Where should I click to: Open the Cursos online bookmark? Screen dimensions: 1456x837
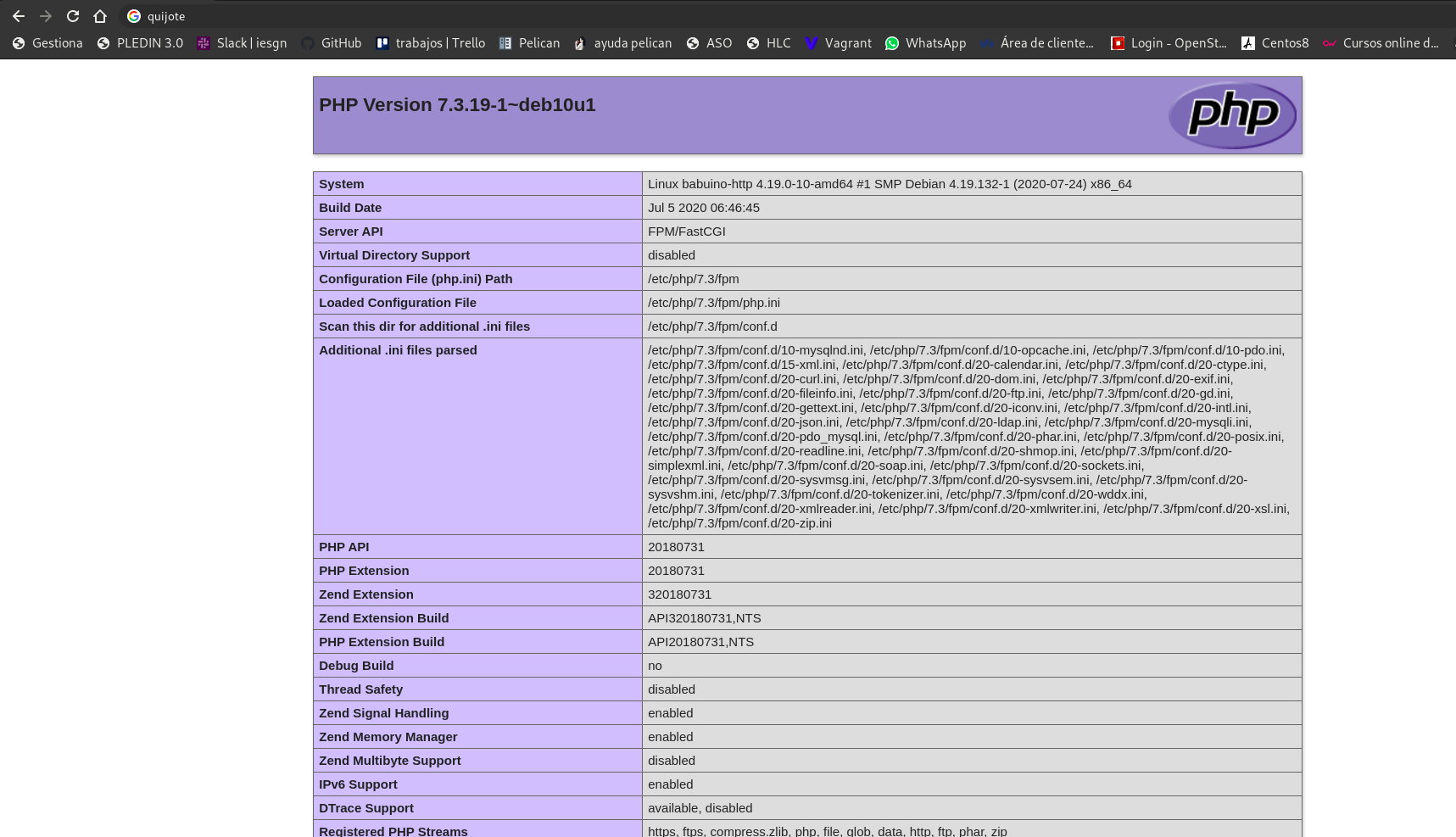[1381, 43]
